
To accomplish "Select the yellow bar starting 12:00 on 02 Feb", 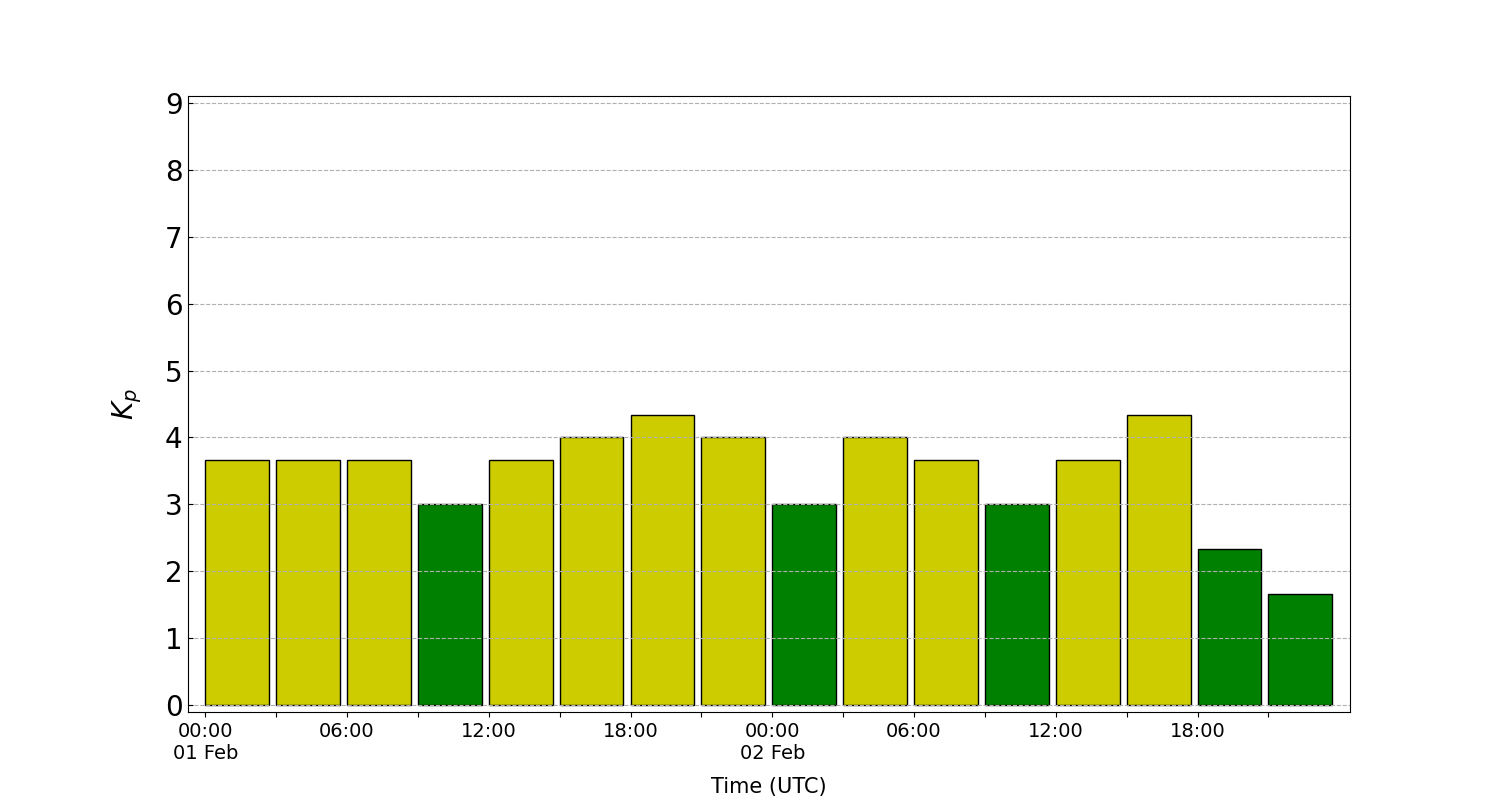I will [1088, 583].
